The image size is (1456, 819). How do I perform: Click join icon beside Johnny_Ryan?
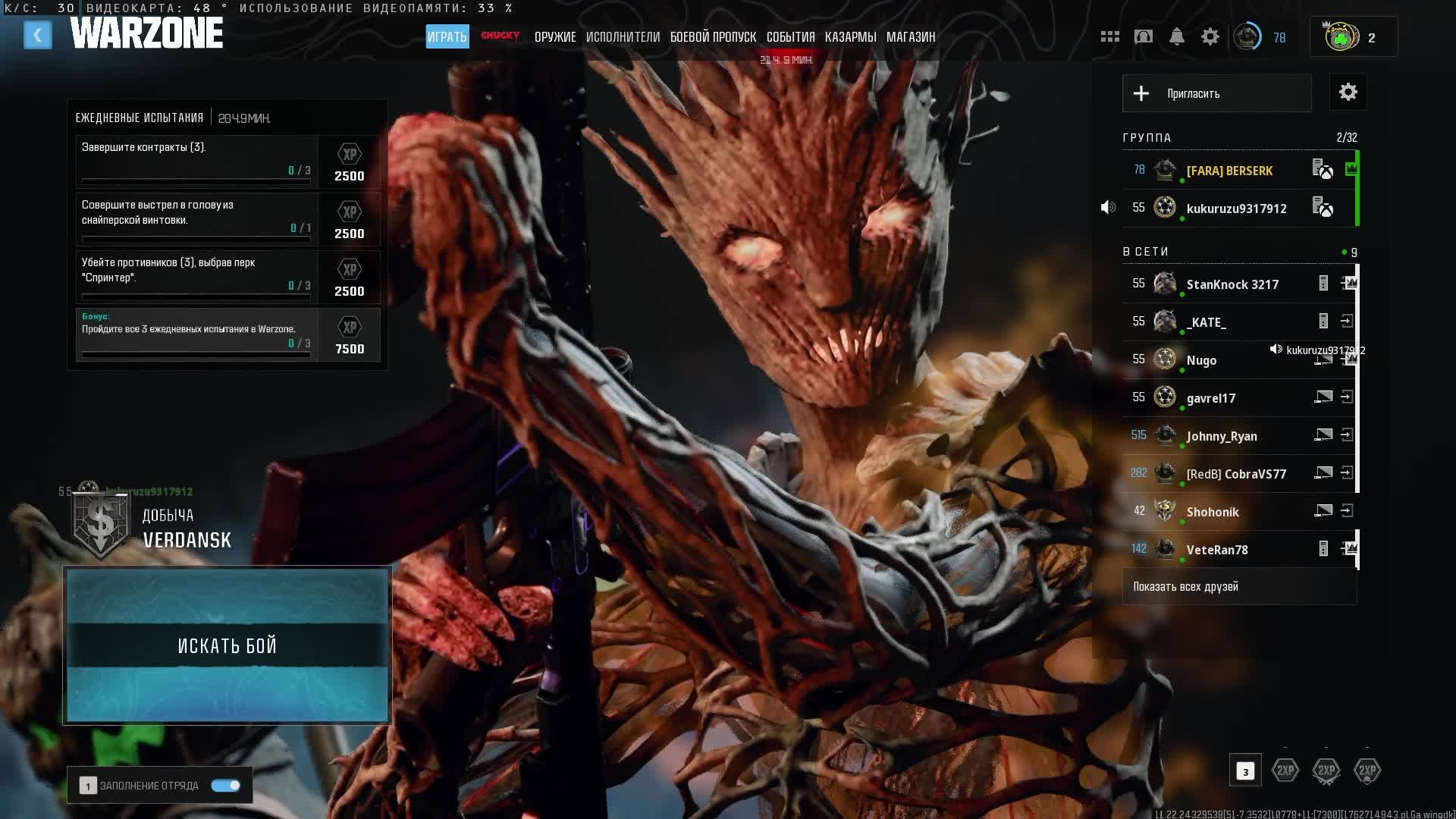(1346, 435)
